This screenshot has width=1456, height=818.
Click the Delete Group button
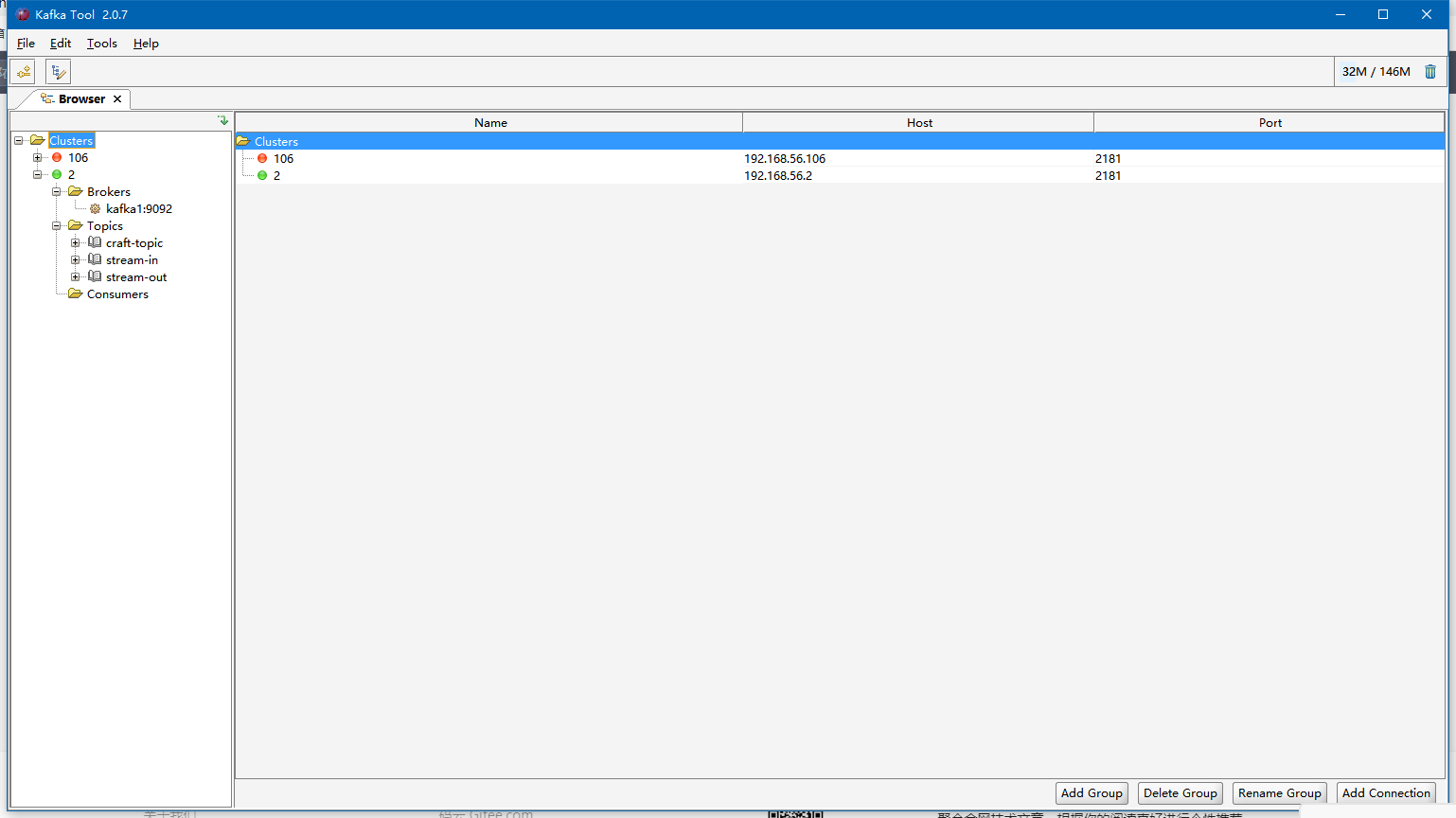[x=1181, y=793]
